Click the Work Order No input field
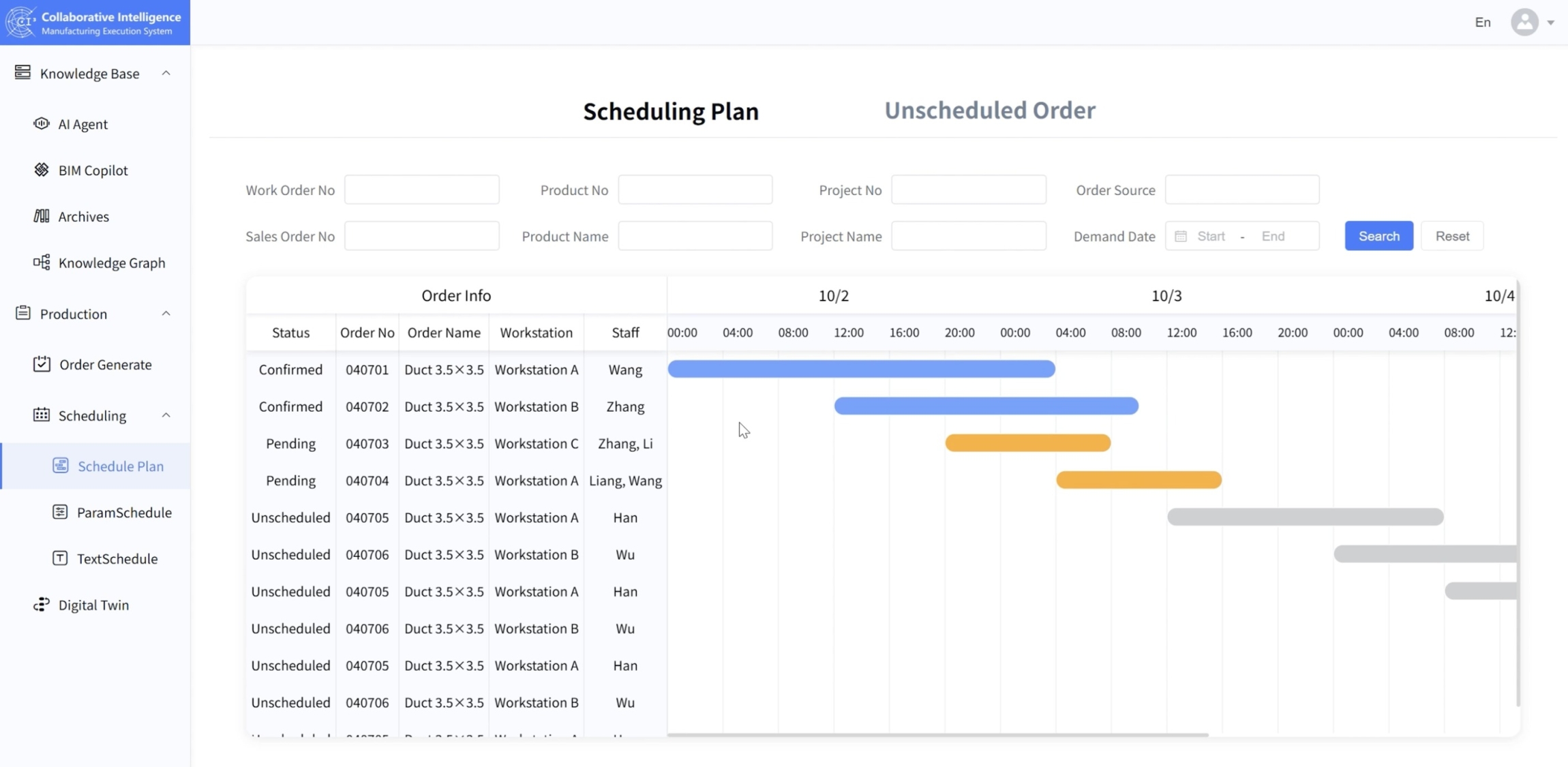The width and height of the screenshot is (1568, 767). coord(421,190)
